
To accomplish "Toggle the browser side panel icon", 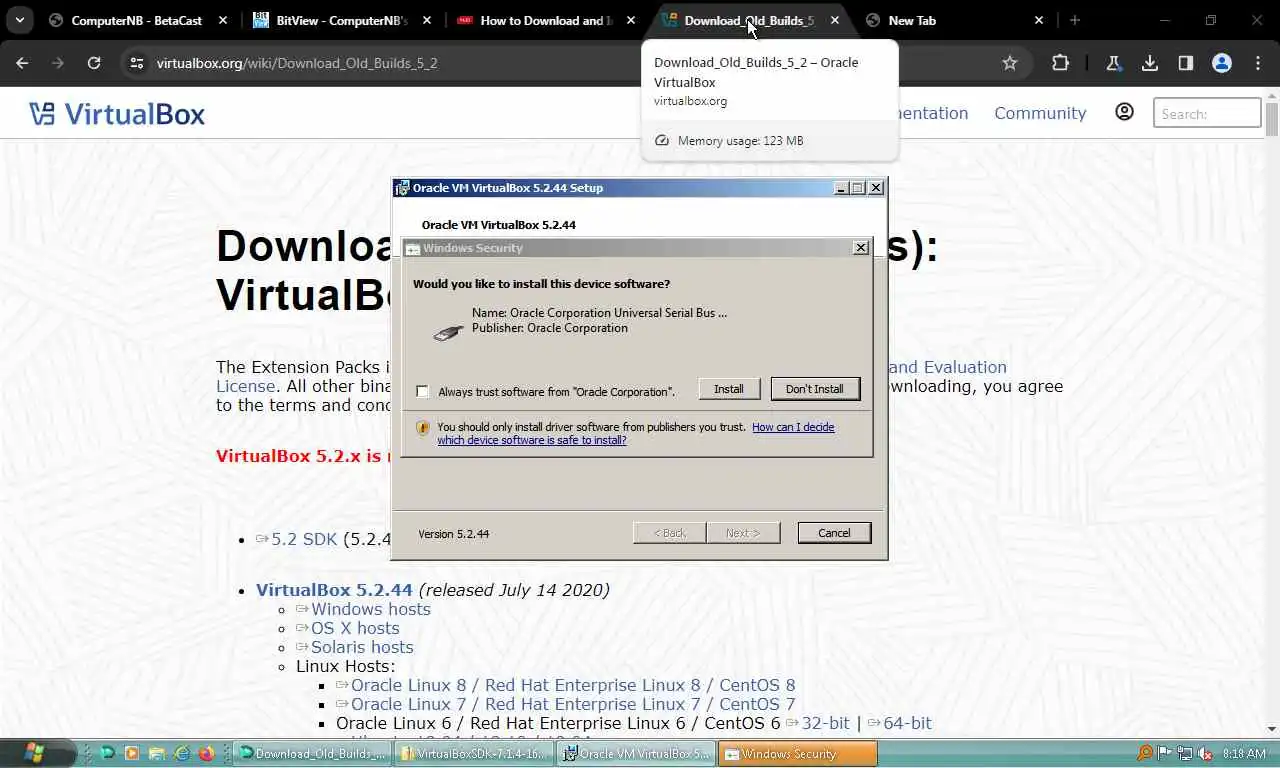I will (1185, 63).
